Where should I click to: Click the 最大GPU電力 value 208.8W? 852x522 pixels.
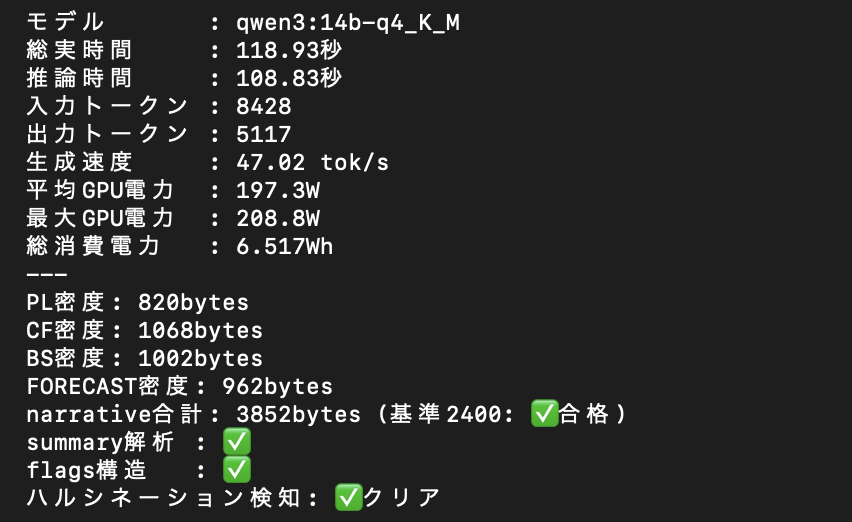278,218
